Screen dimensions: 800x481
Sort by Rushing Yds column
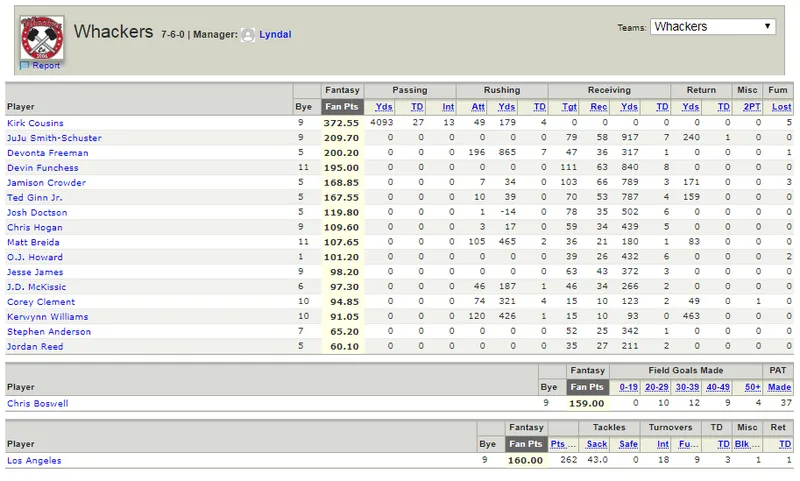[x=506, y=107]
